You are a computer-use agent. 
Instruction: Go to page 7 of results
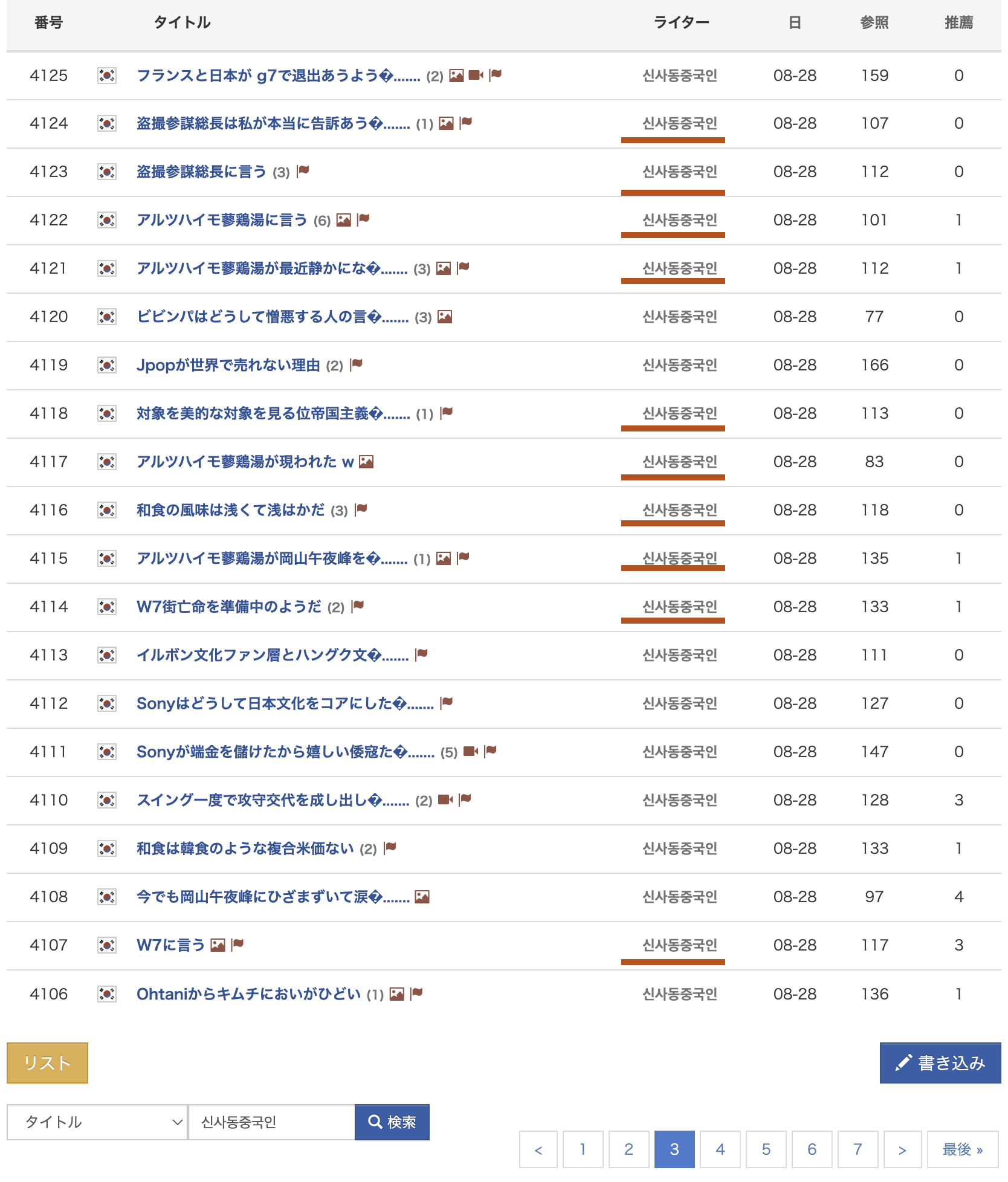(858, 1149)
